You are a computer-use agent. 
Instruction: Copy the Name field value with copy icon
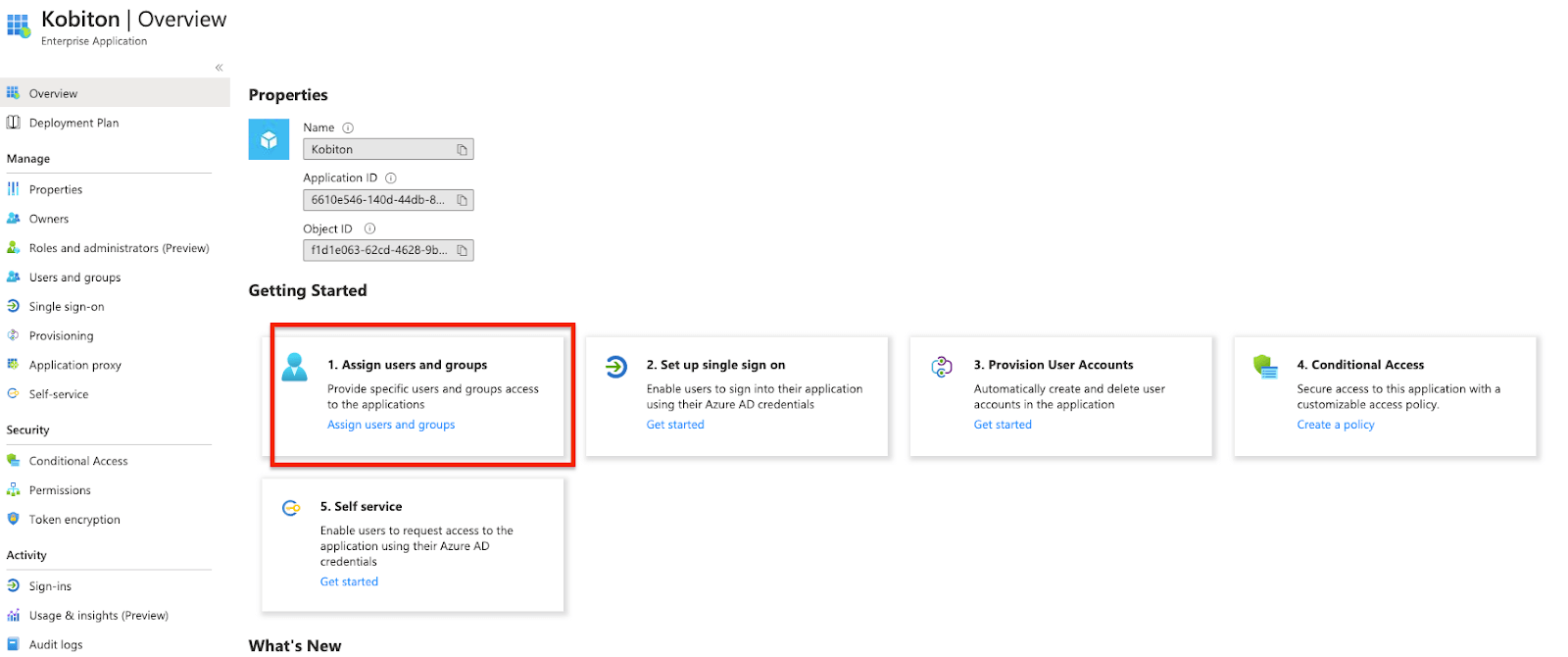(462, 149)
